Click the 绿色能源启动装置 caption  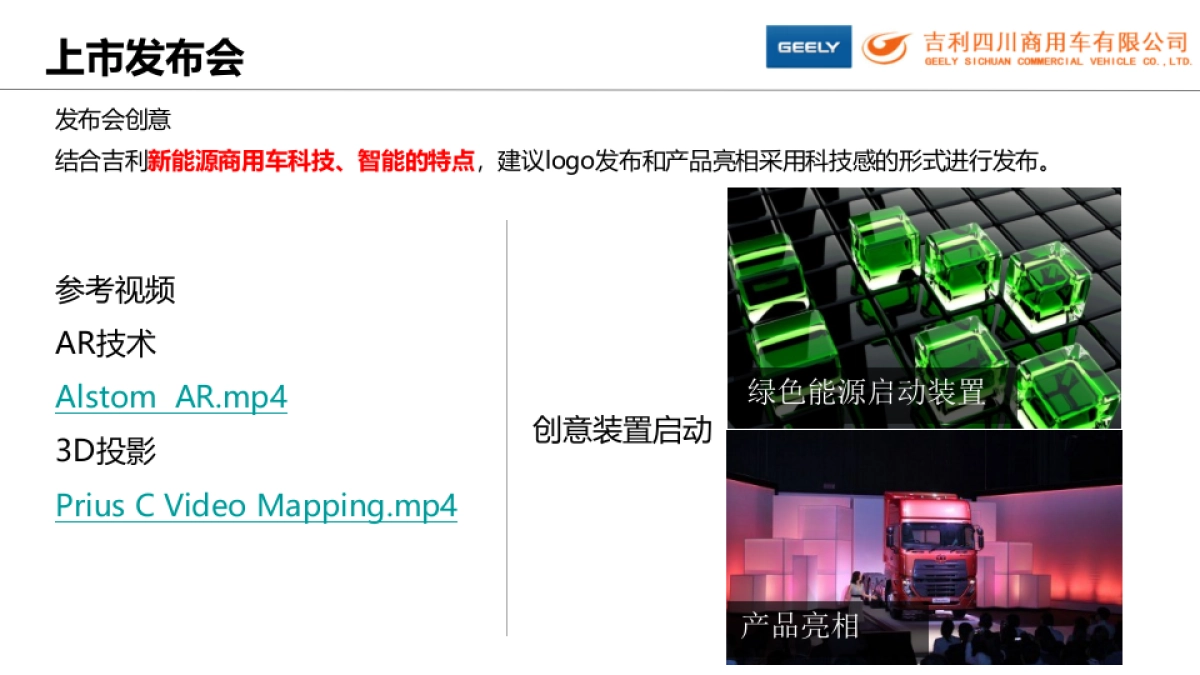pos(864,388)
